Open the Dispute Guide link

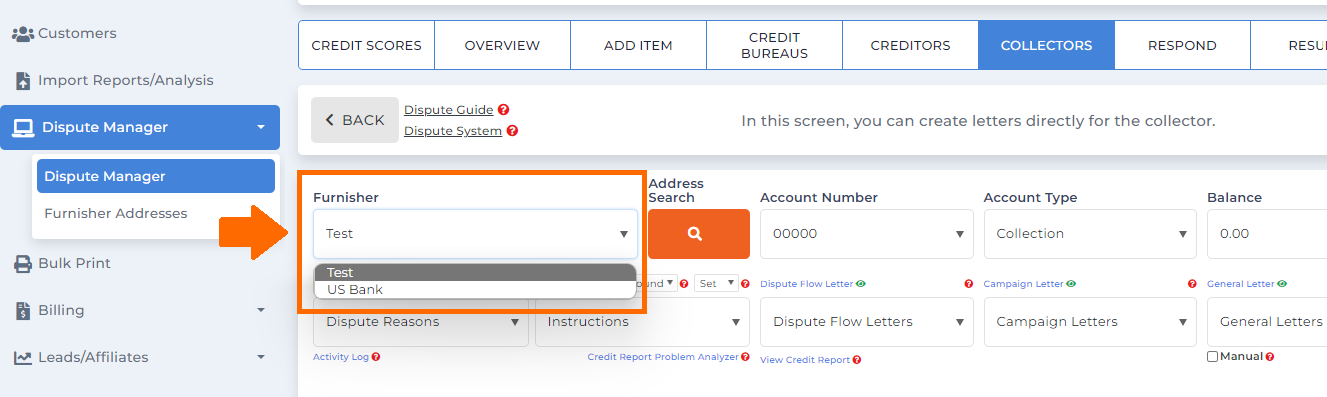point(449,110)
